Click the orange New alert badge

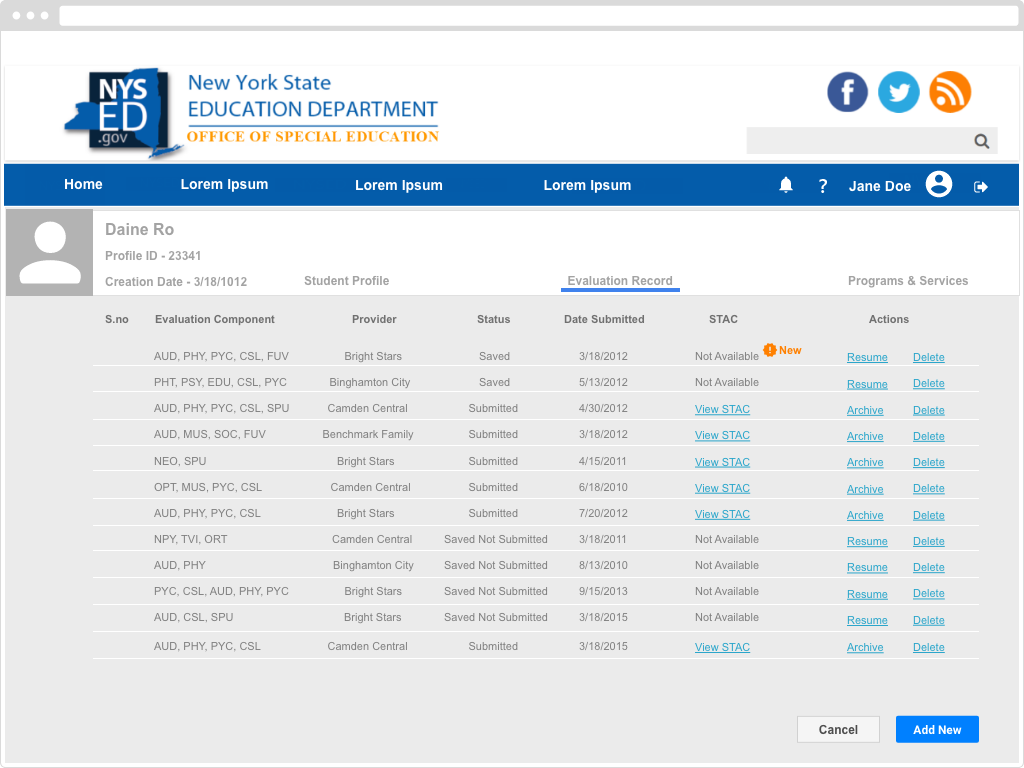tap(782, 350)
